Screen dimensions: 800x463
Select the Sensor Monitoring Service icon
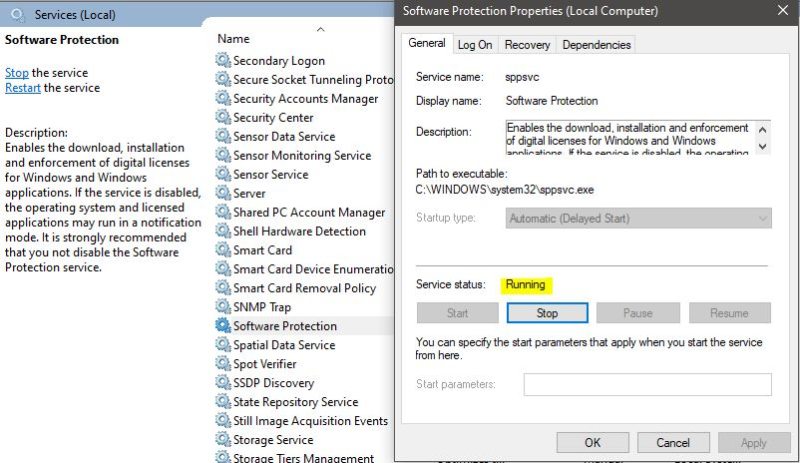tap(223, 155)
